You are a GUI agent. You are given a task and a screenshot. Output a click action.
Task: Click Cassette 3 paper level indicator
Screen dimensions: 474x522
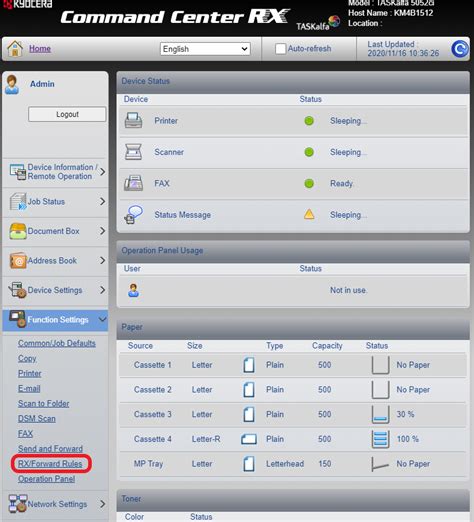(x=380, y=414)
